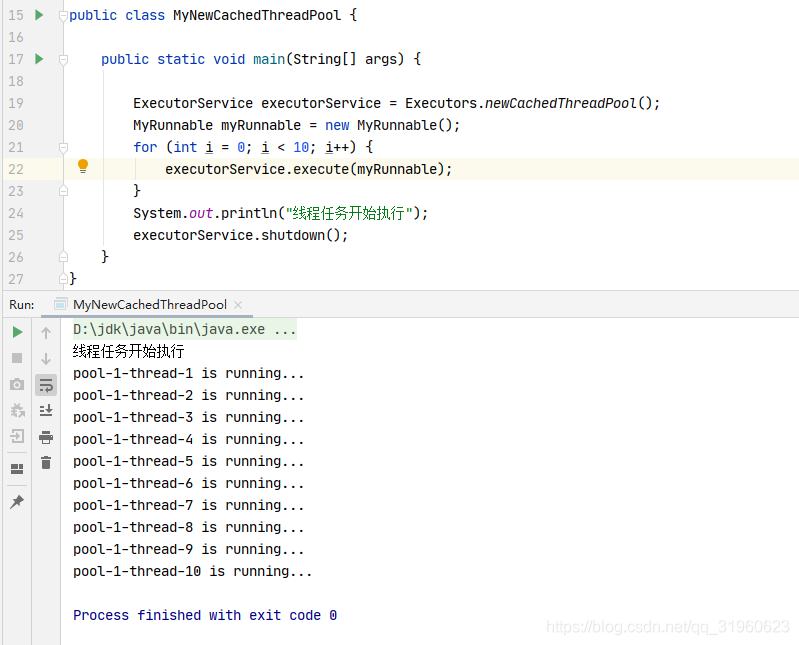Click System.out.println statement on line 24
This screenshot has height=645, width=799.
click(280, 213)
